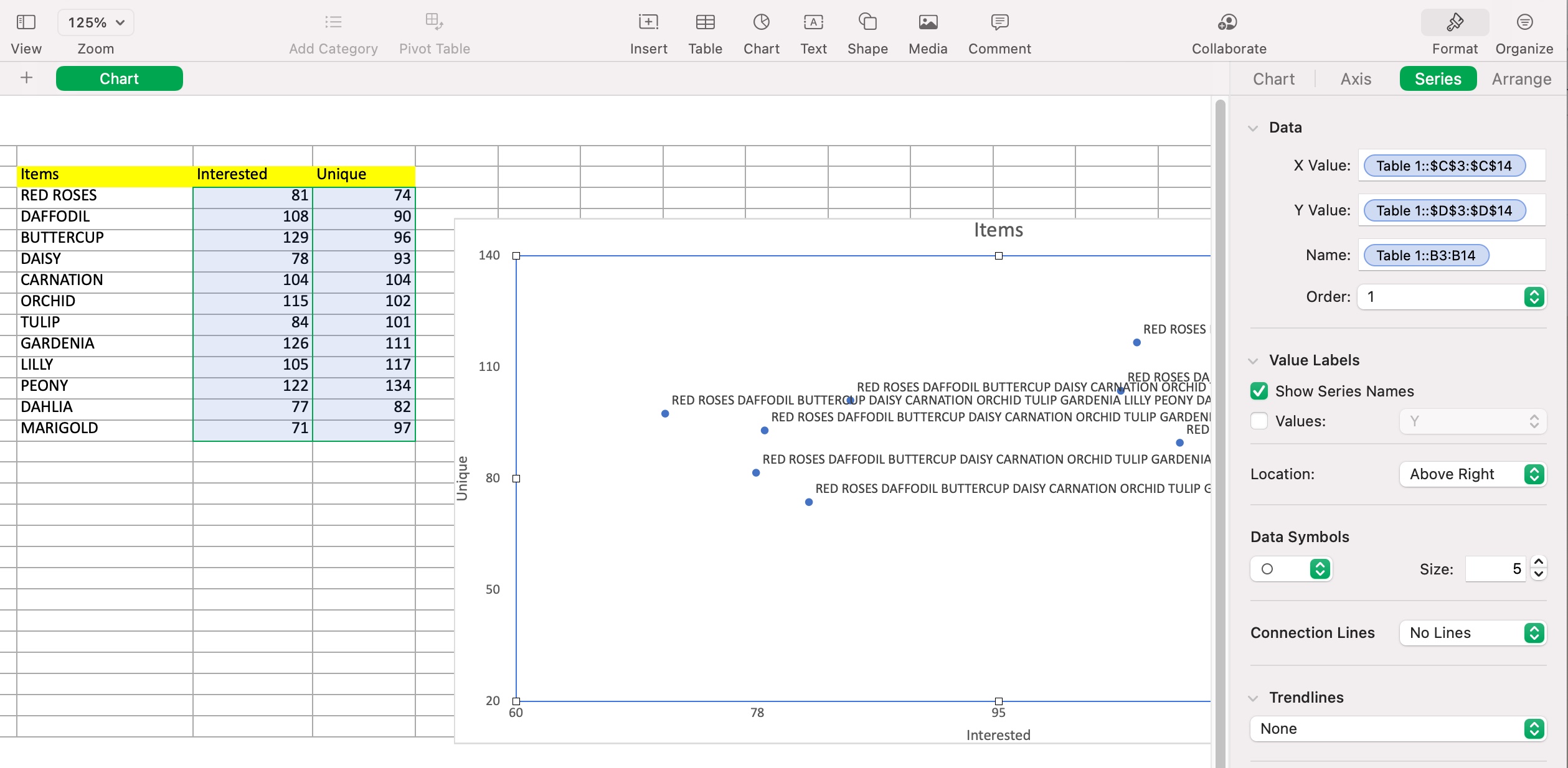Open the Location Above Right dropdown
1568x768 pixels.
(x=1473, y=474)
